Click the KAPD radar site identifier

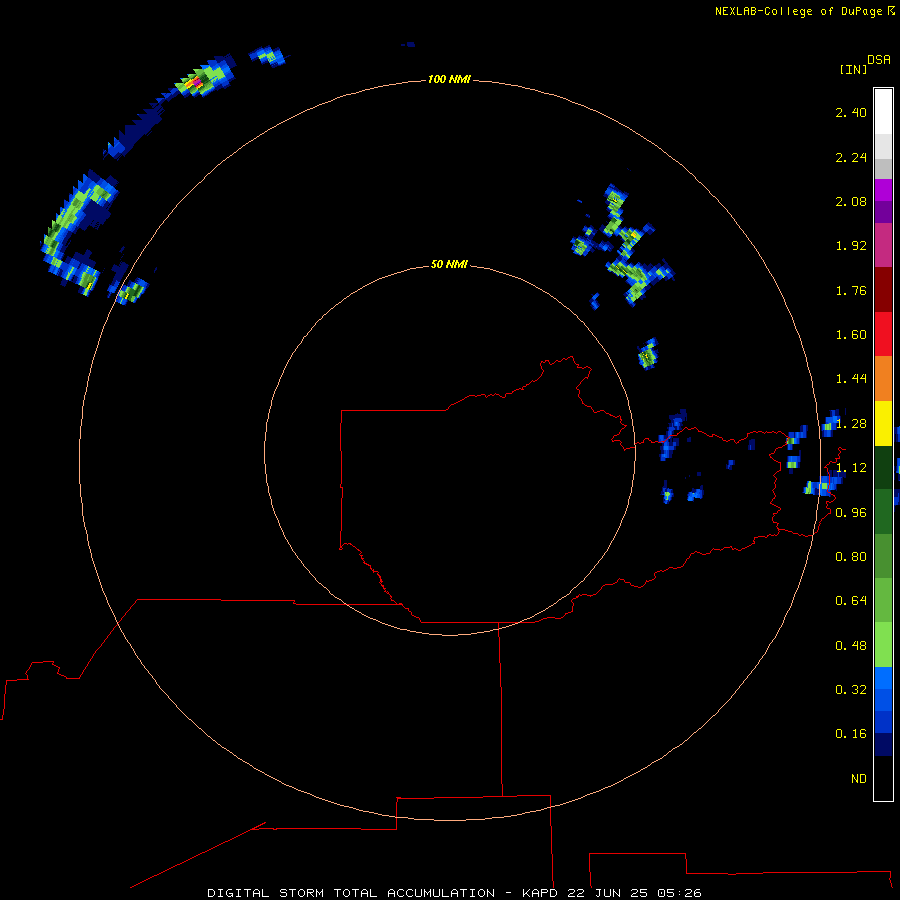pos(540,893)
